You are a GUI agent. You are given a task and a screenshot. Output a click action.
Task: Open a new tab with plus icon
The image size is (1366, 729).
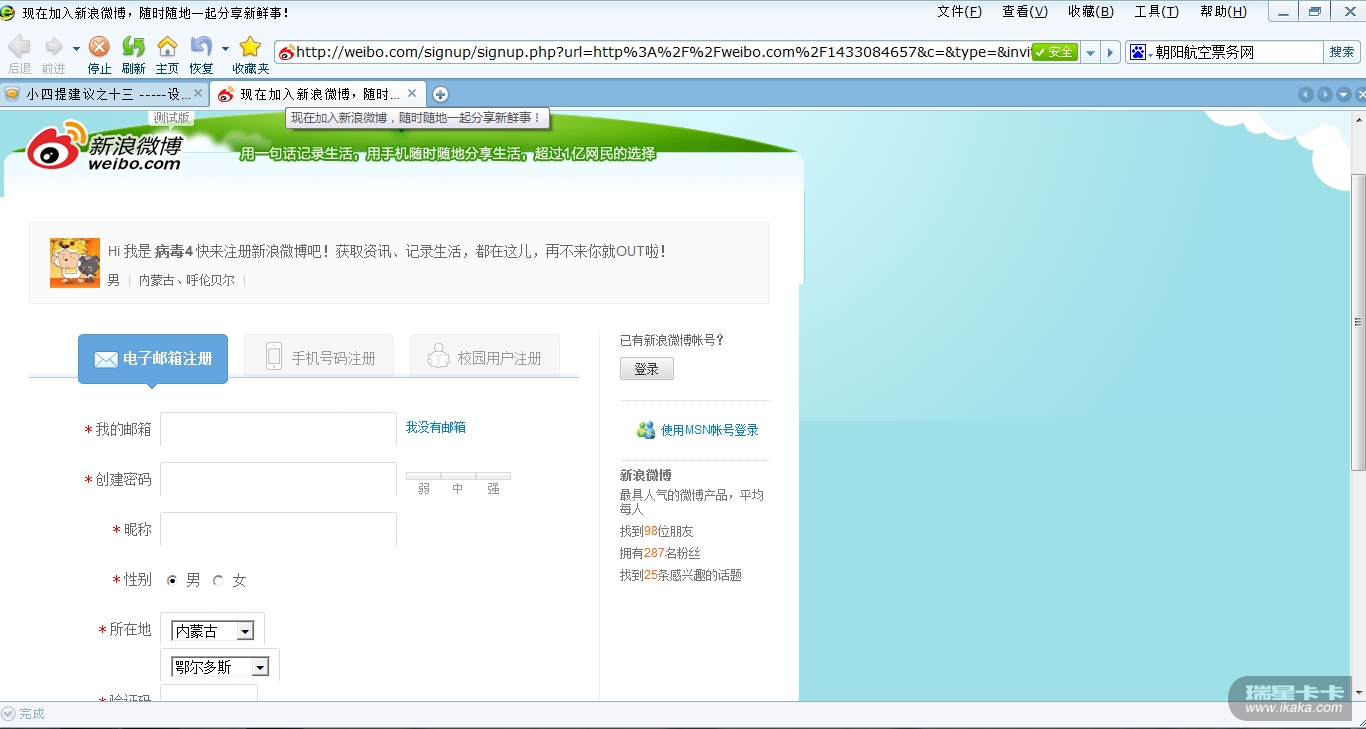pos(440,94)
